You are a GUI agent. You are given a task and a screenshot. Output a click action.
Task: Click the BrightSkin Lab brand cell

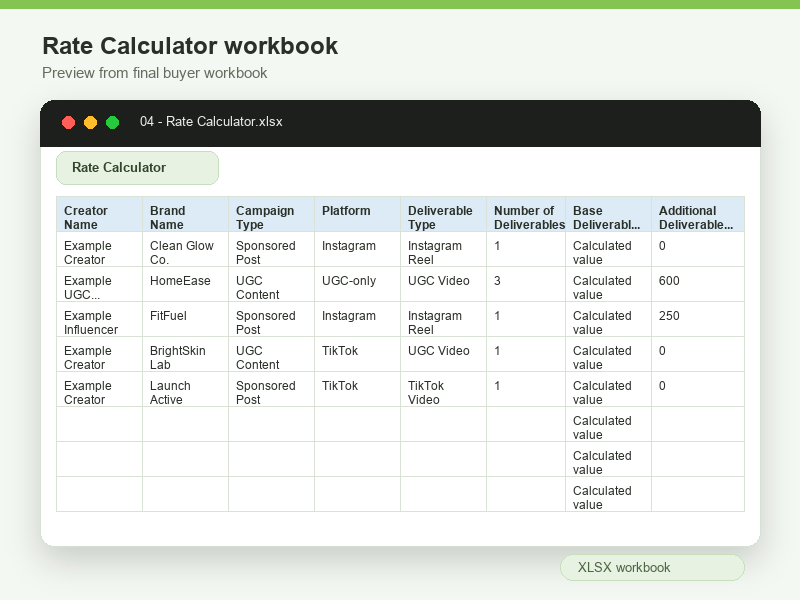[185, 354]
